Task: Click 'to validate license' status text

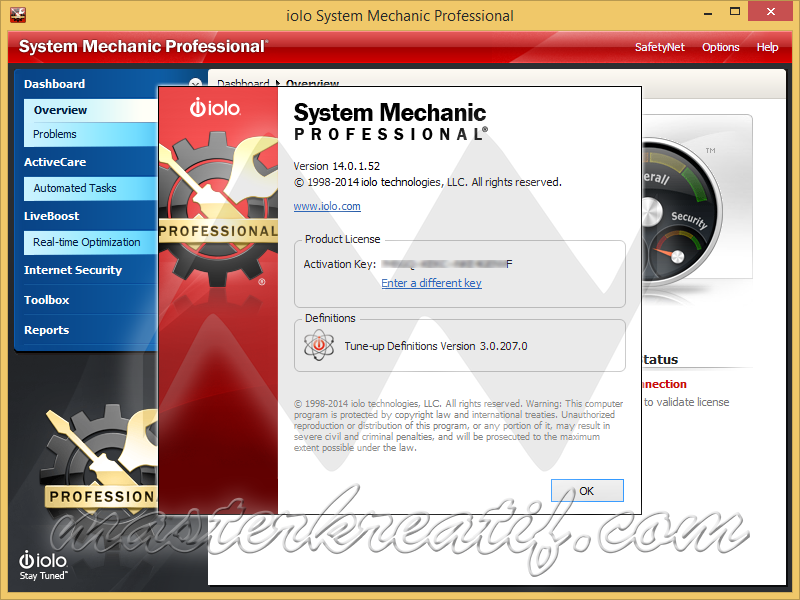Action: (x=686, y=403)
